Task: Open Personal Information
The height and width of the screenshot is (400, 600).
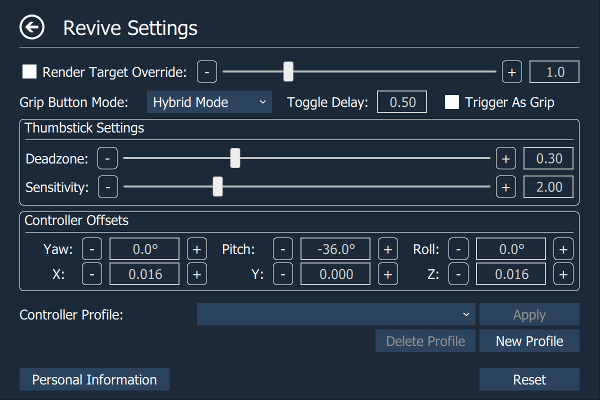Action: (94, 379)
